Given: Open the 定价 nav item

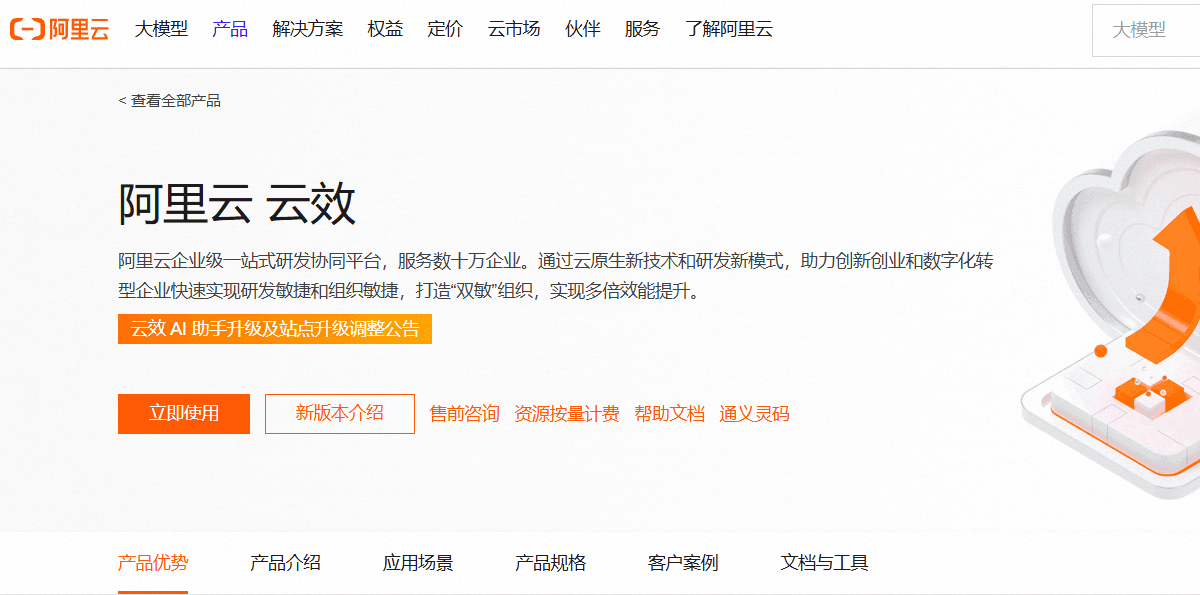Looking at the screenshot, I should (445, 29).
